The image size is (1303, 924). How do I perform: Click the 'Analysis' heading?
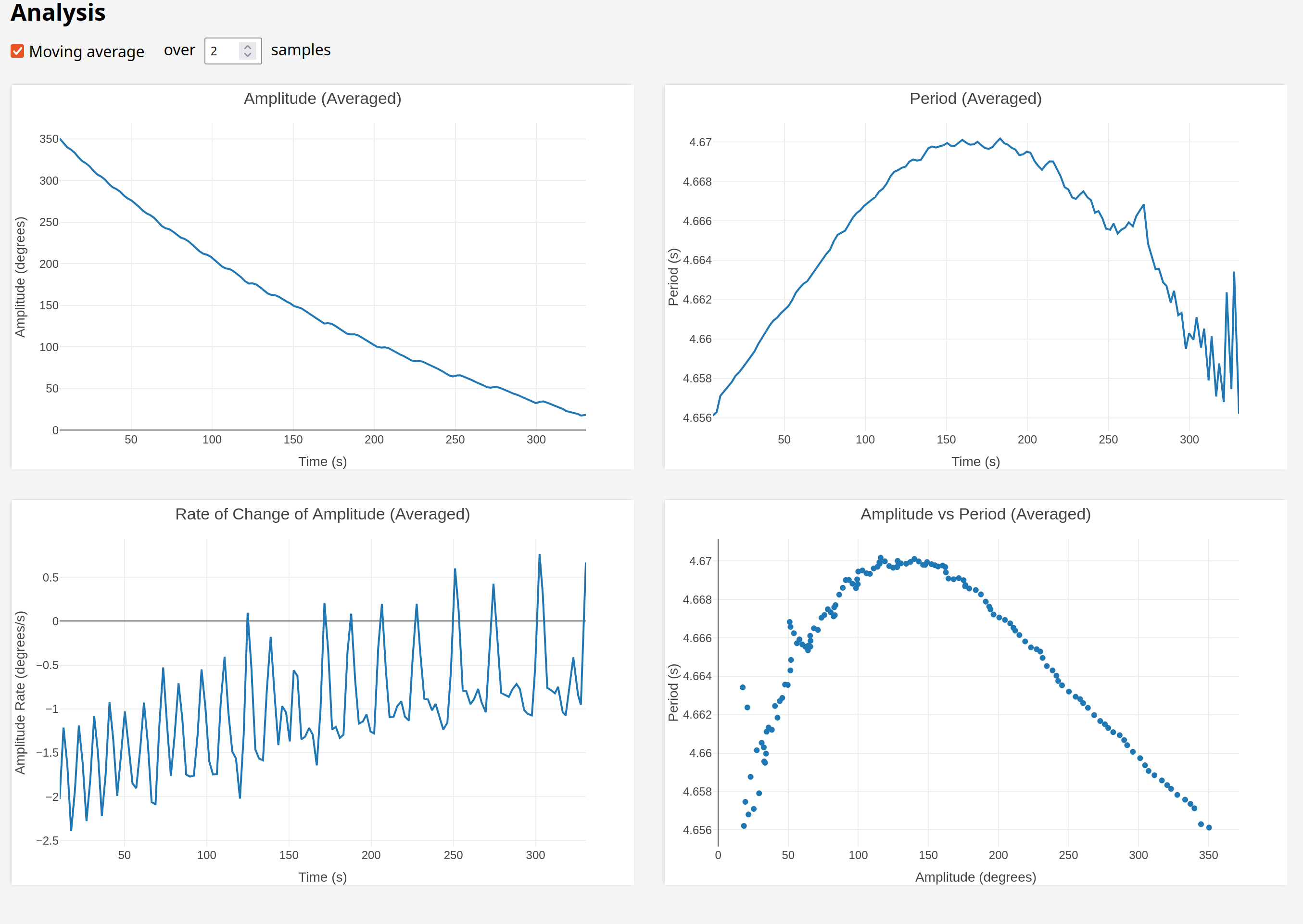(x=58, y=13)
